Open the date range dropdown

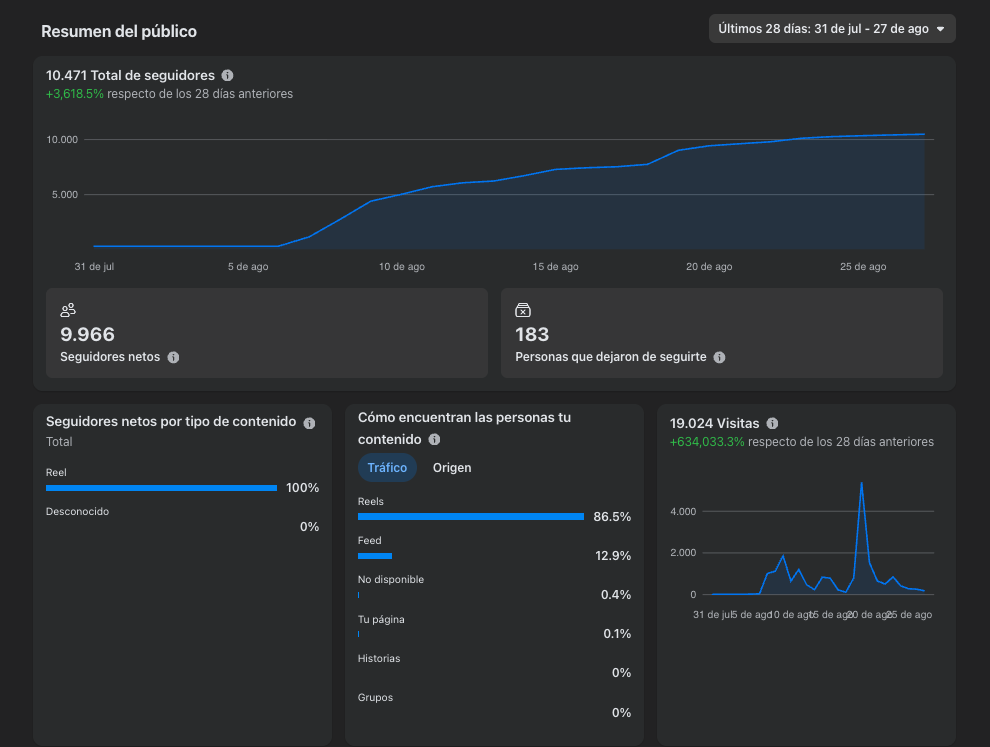pos(832,29)
